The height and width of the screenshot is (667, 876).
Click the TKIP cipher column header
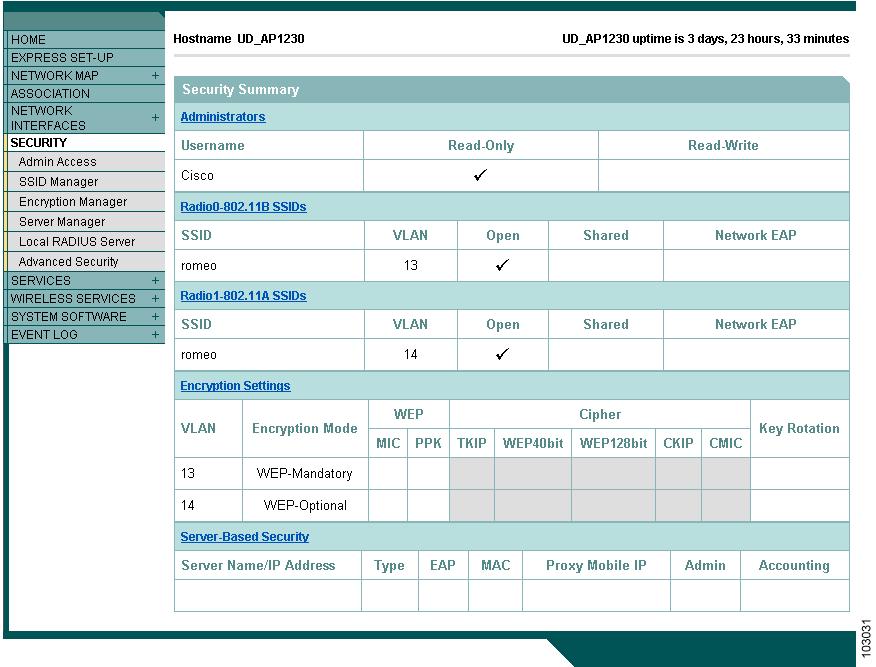[x=472, y=443]
